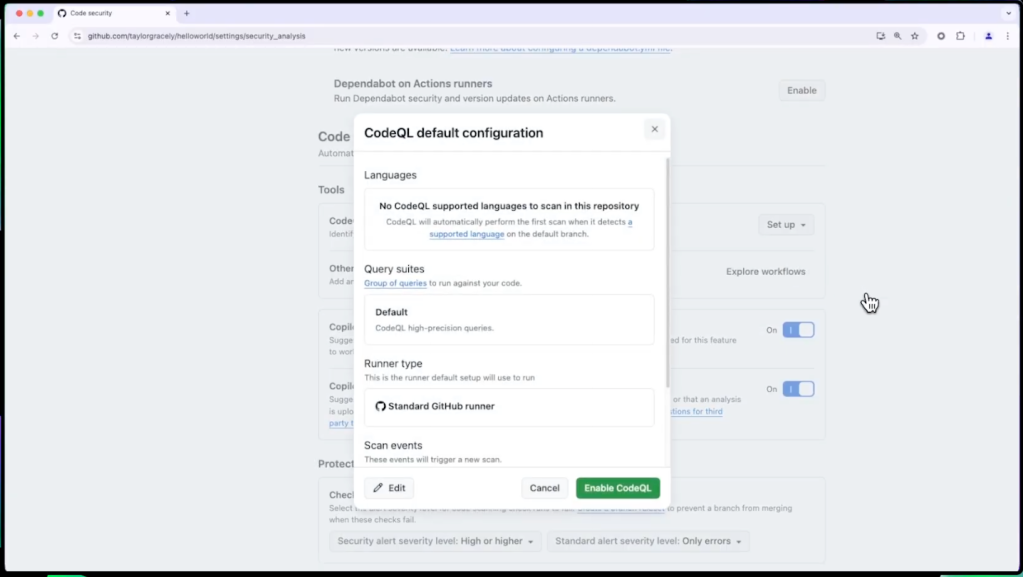
Task: Expand the Standard alert severity level dropdown
Action: [649, 541]
